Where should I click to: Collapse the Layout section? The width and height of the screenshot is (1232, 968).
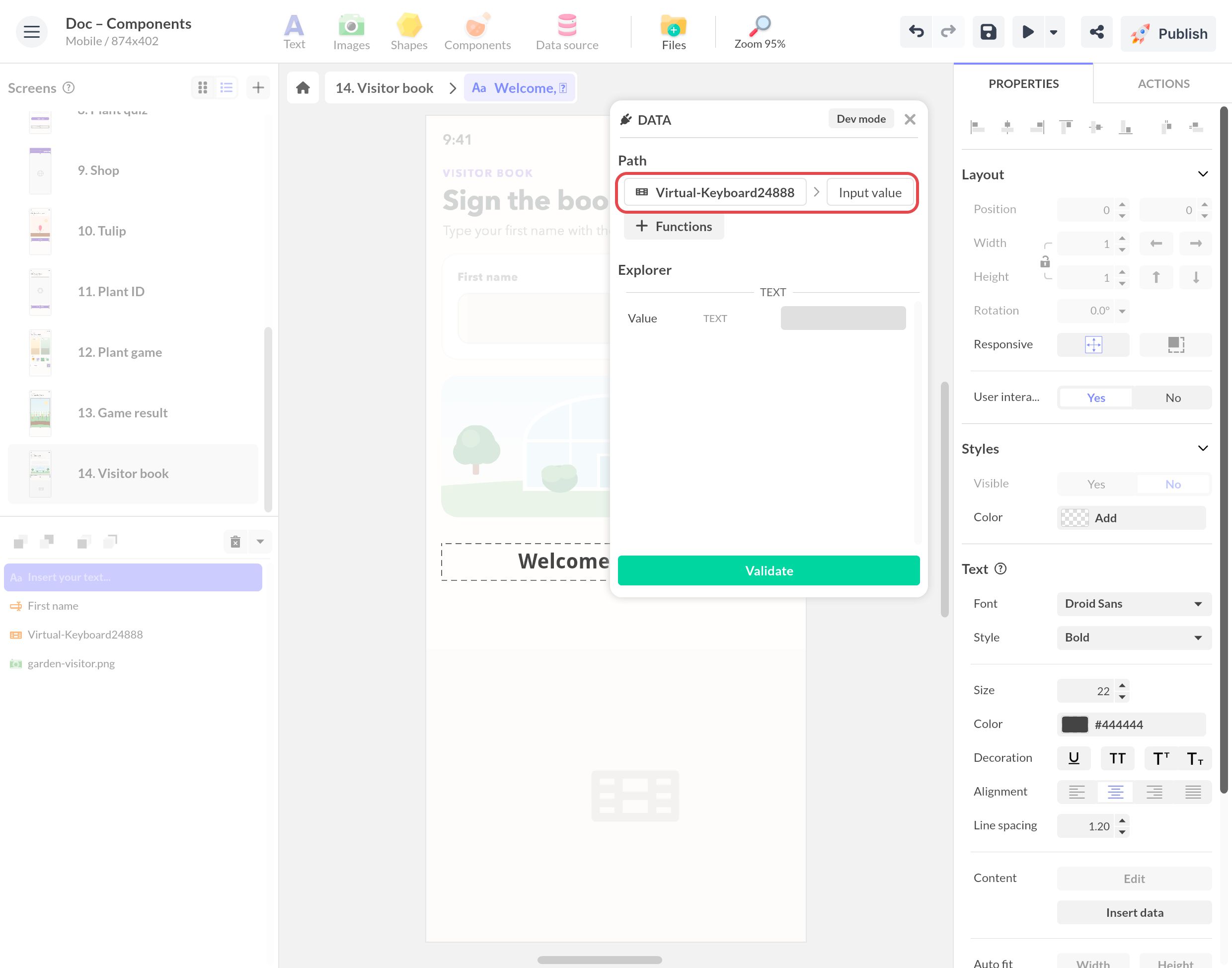click(x=1203, y=174)
